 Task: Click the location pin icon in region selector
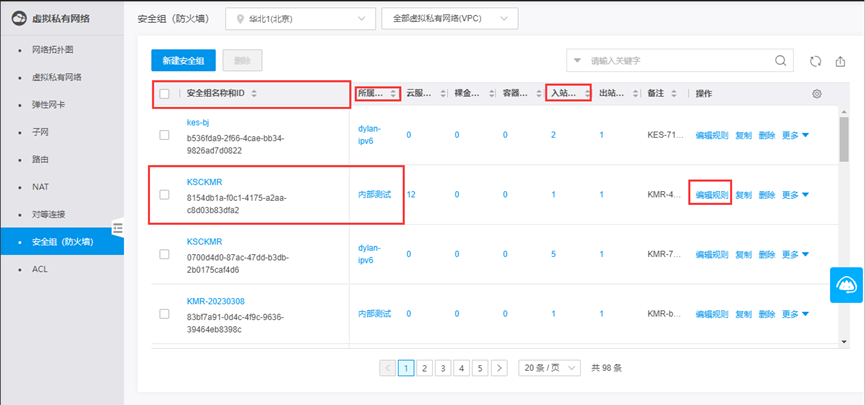(239, 19)
